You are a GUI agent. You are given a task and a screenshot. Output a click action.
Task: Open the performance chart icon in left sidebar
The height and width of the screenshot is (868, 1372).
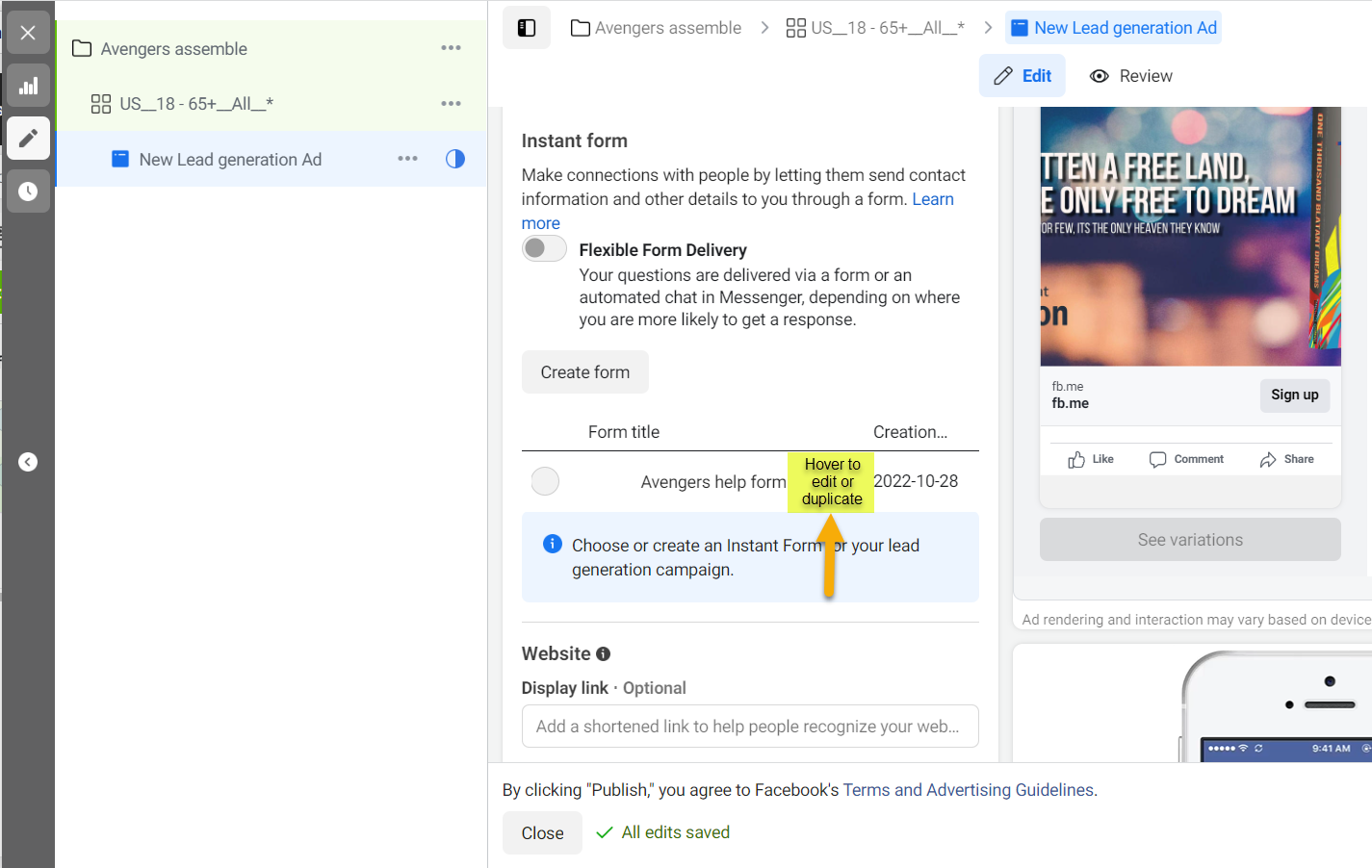[x=28, y=86]
